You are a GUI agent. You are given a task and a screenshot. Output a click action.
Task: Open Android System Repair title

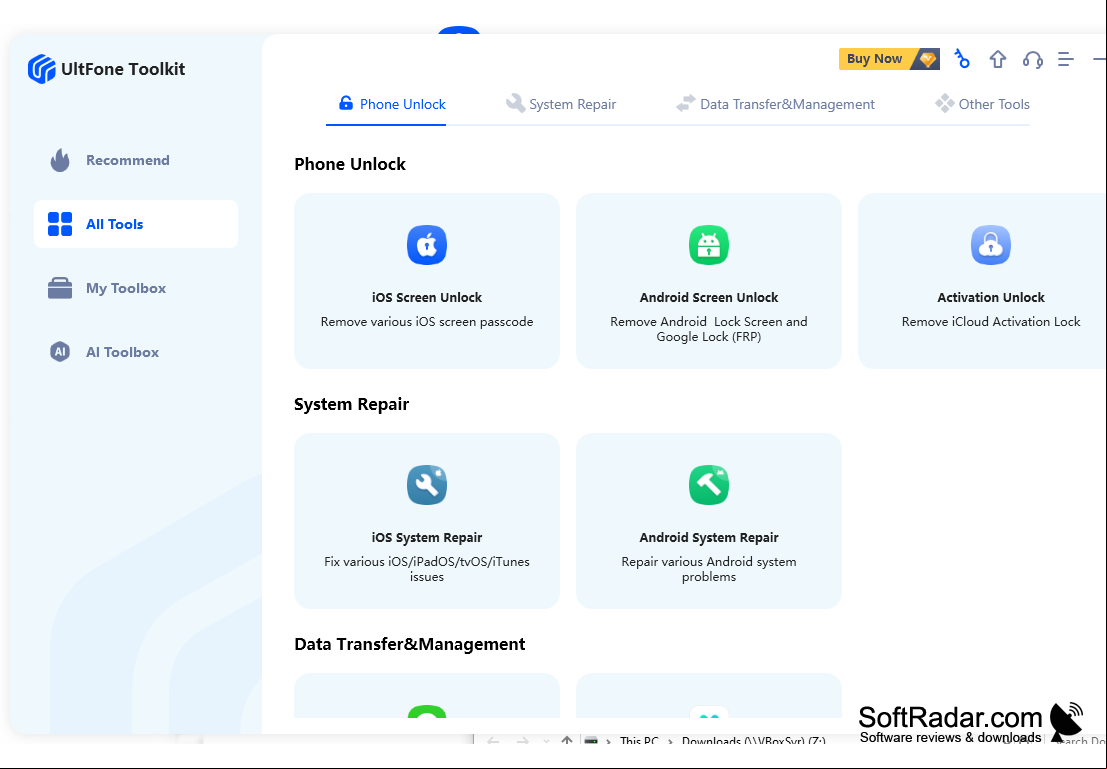click(709, 537)
